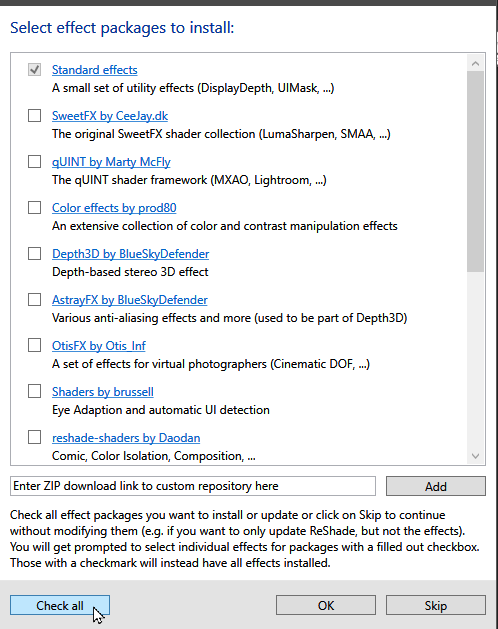Check AstrayFX by BlueSkyDefender box
The image size is (498, 629).
pyautogui.click(x=35, y=300)
